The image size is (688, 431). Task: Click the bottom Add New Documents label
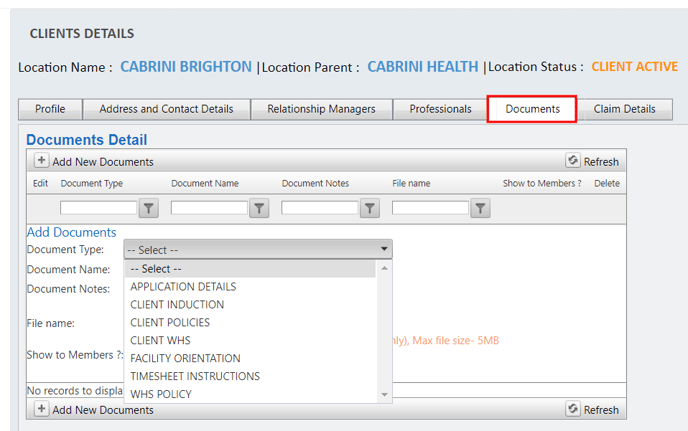point(103,410)
